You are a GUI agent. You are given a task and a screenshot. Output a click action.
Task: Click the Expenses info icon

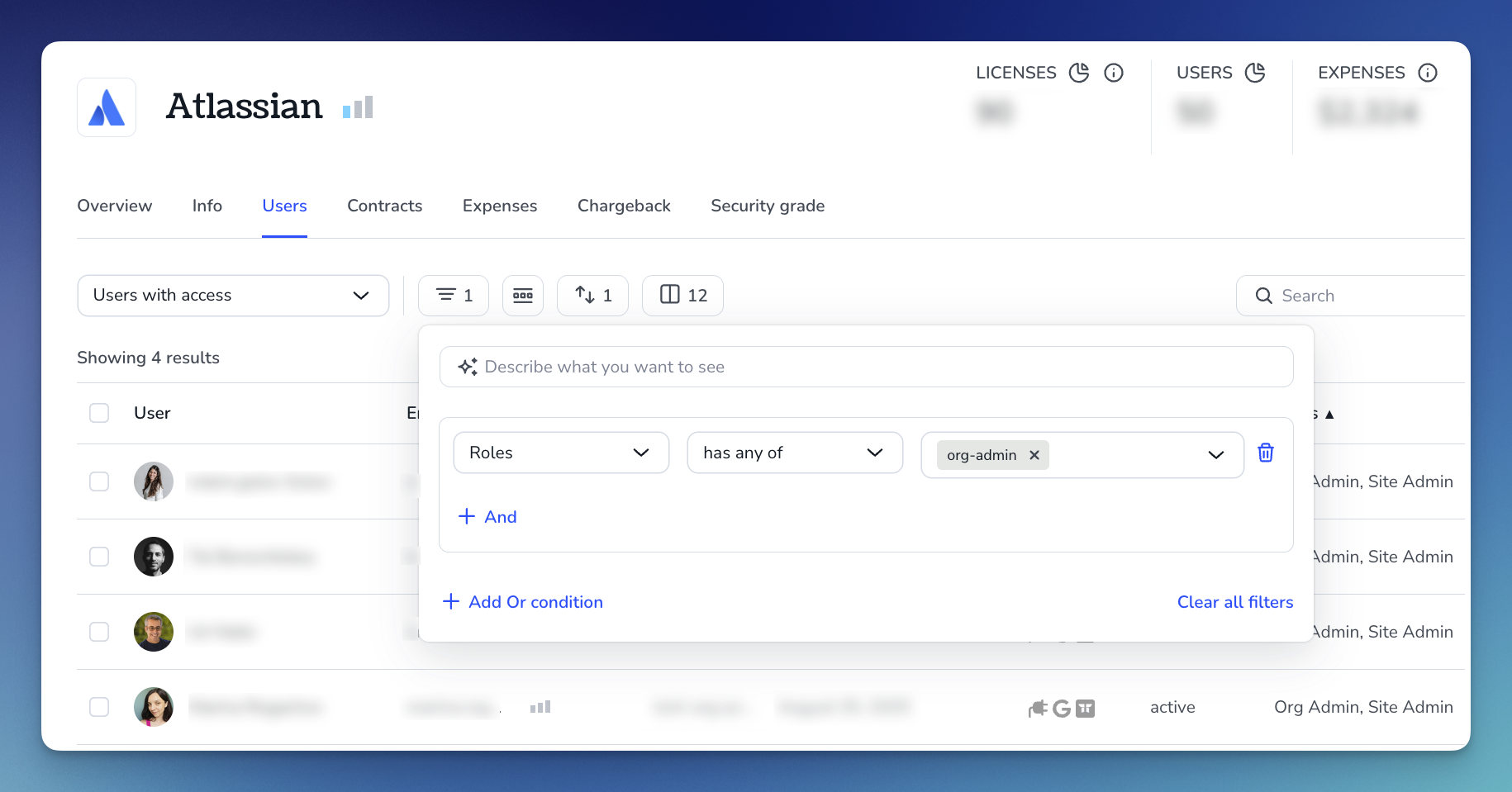pyautogui.click(x=1428, y=73)
